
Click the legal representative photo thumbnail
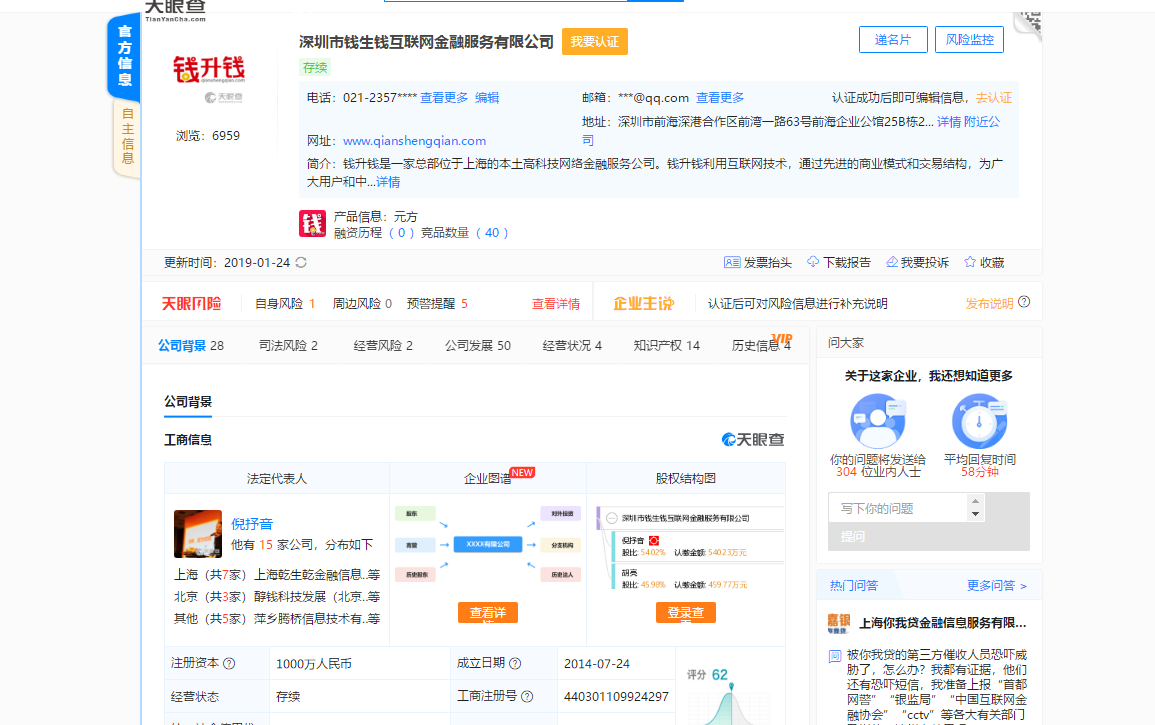pyautogui.click(x=197, y=533)
